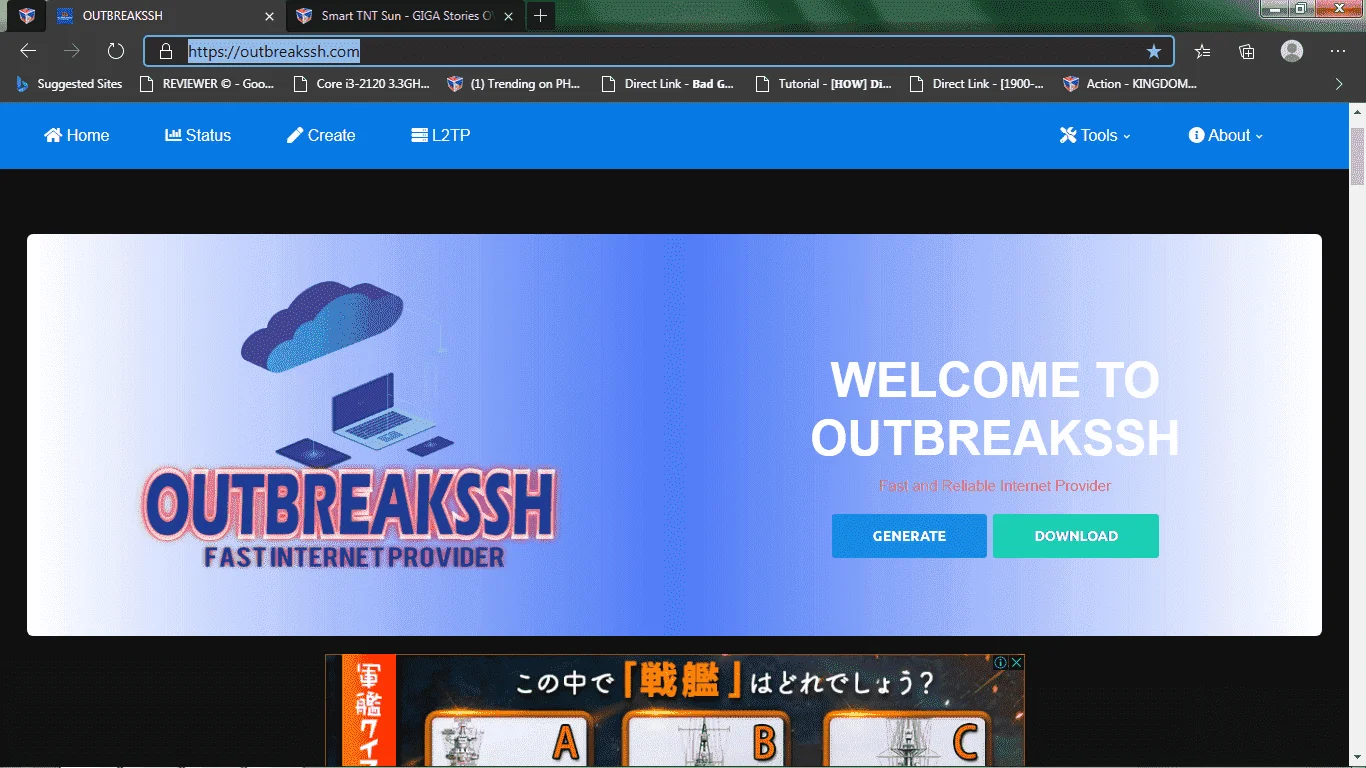Open REVIEWER © bookmark
1366x768 pixels.
coord(207,84)
